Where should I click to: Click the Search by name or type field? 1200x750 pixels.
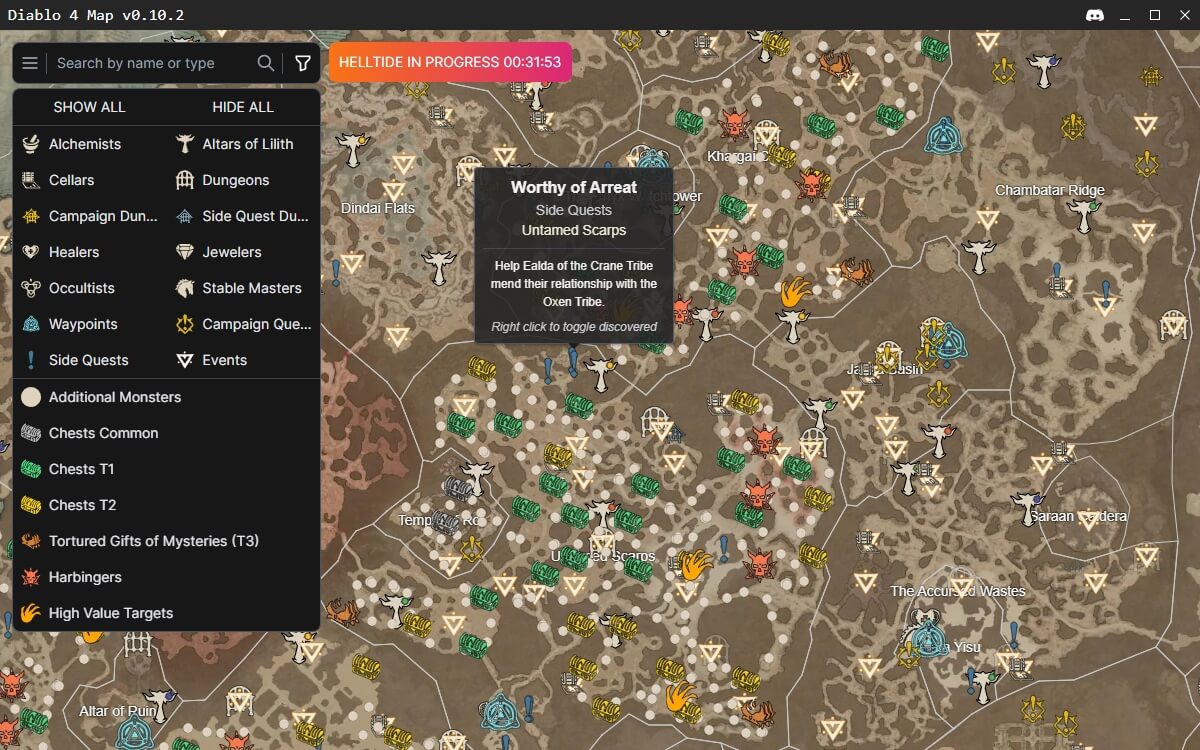pos(150,63)
